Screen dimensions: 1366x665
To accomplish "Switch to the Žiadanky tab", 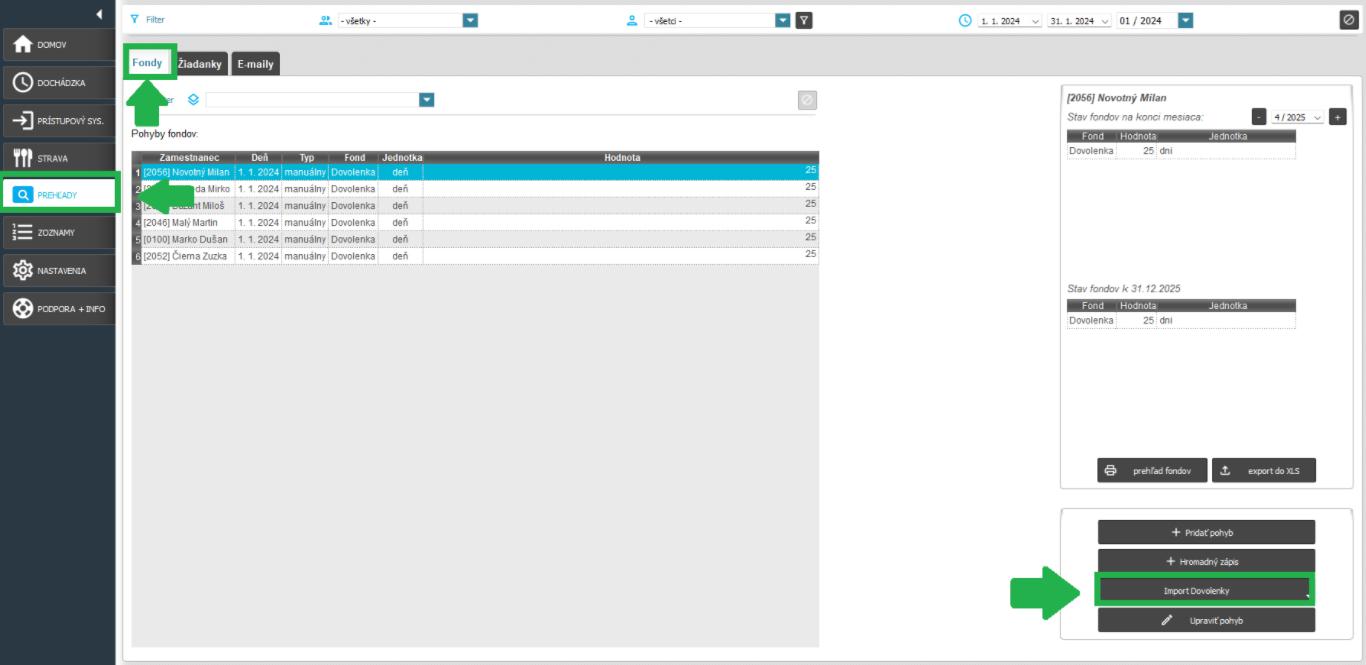I will click(x=202, y=64).
